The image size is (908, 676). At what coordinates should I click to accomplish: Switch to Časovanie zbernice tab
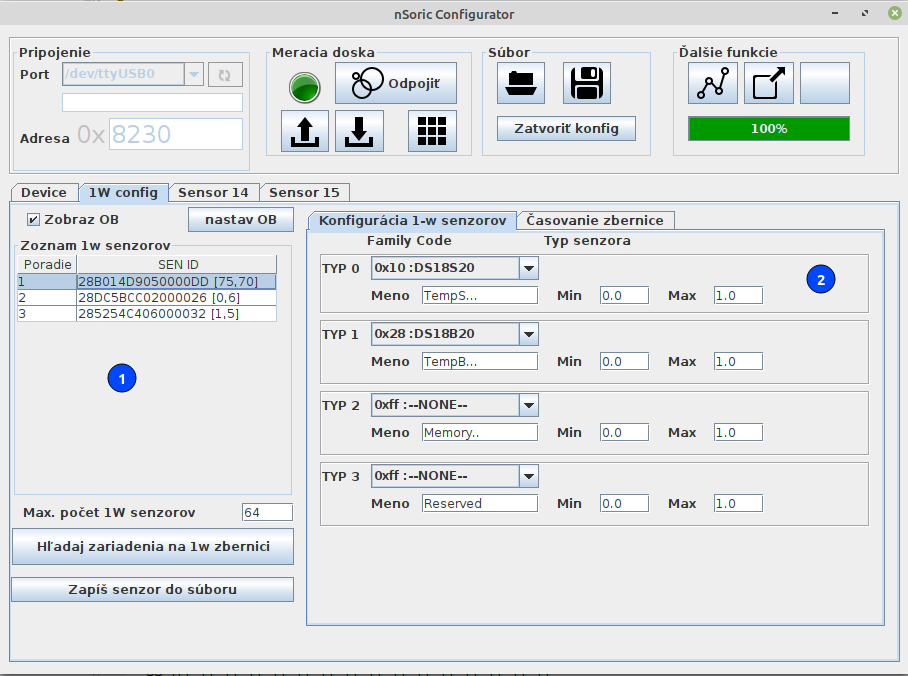pyautogui.click(x=595, y=220)
